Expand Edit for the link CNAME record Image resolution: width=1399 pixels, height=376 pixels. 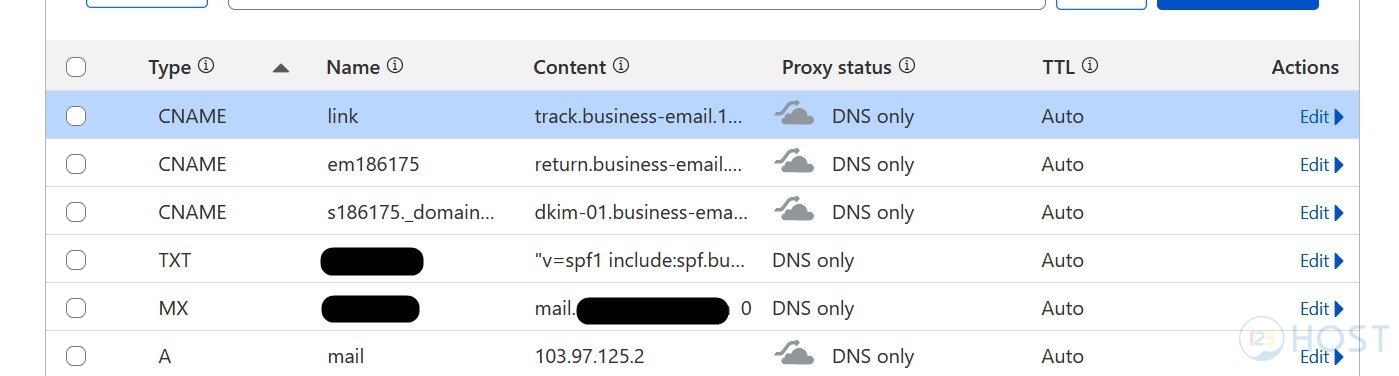(x=1321, y=116)
